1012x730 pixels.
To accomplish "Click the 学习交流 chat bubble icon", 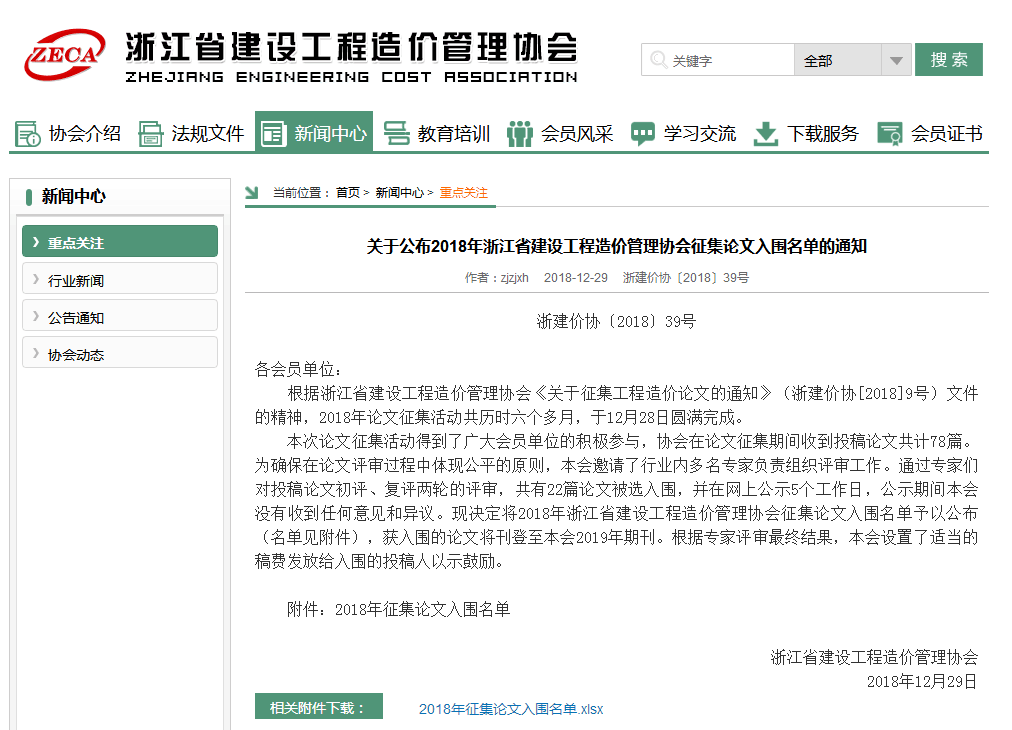I will [x=642, y=134].
